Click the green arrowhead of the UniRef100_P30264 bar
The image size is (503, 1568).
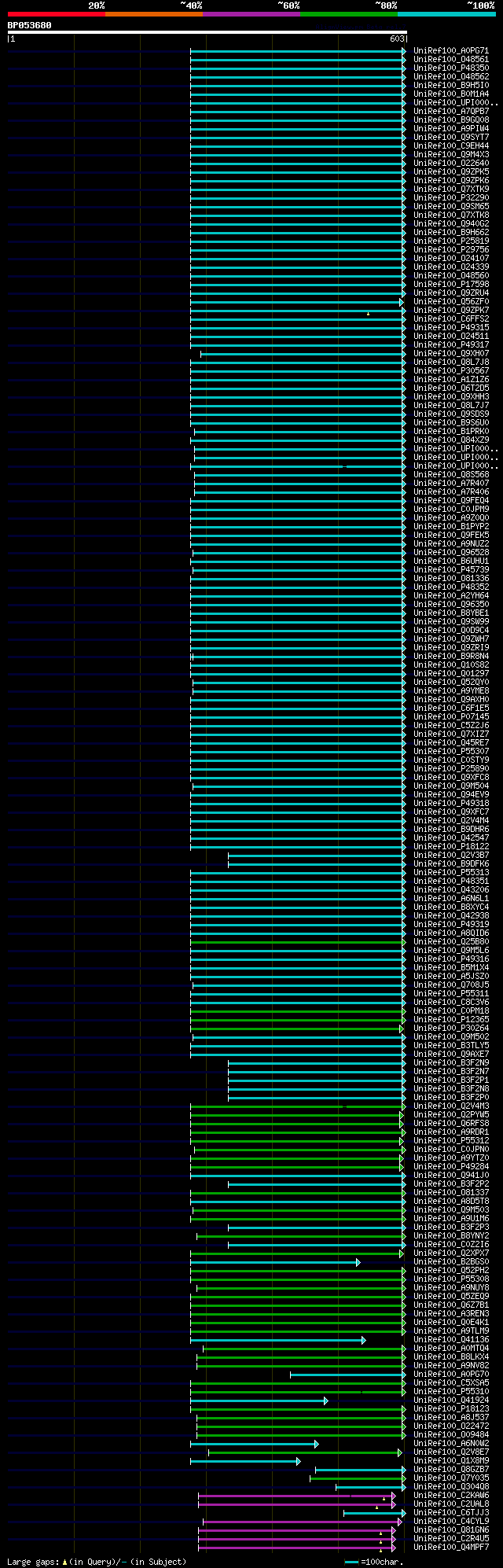coord(401,1029)
